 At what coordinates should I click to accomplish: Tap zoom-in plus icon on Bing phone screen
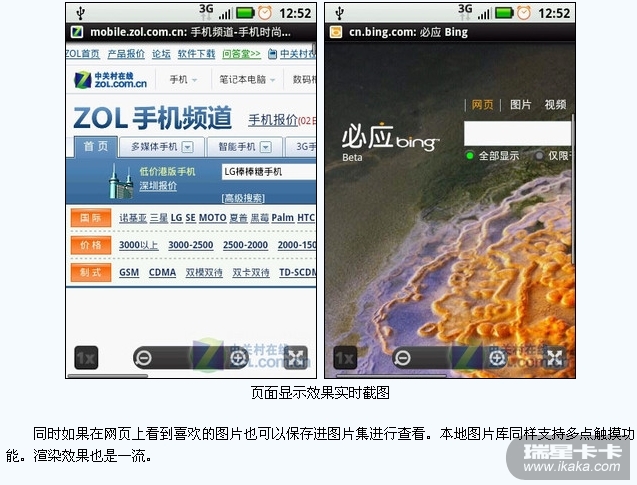click(x=497, y=358)
